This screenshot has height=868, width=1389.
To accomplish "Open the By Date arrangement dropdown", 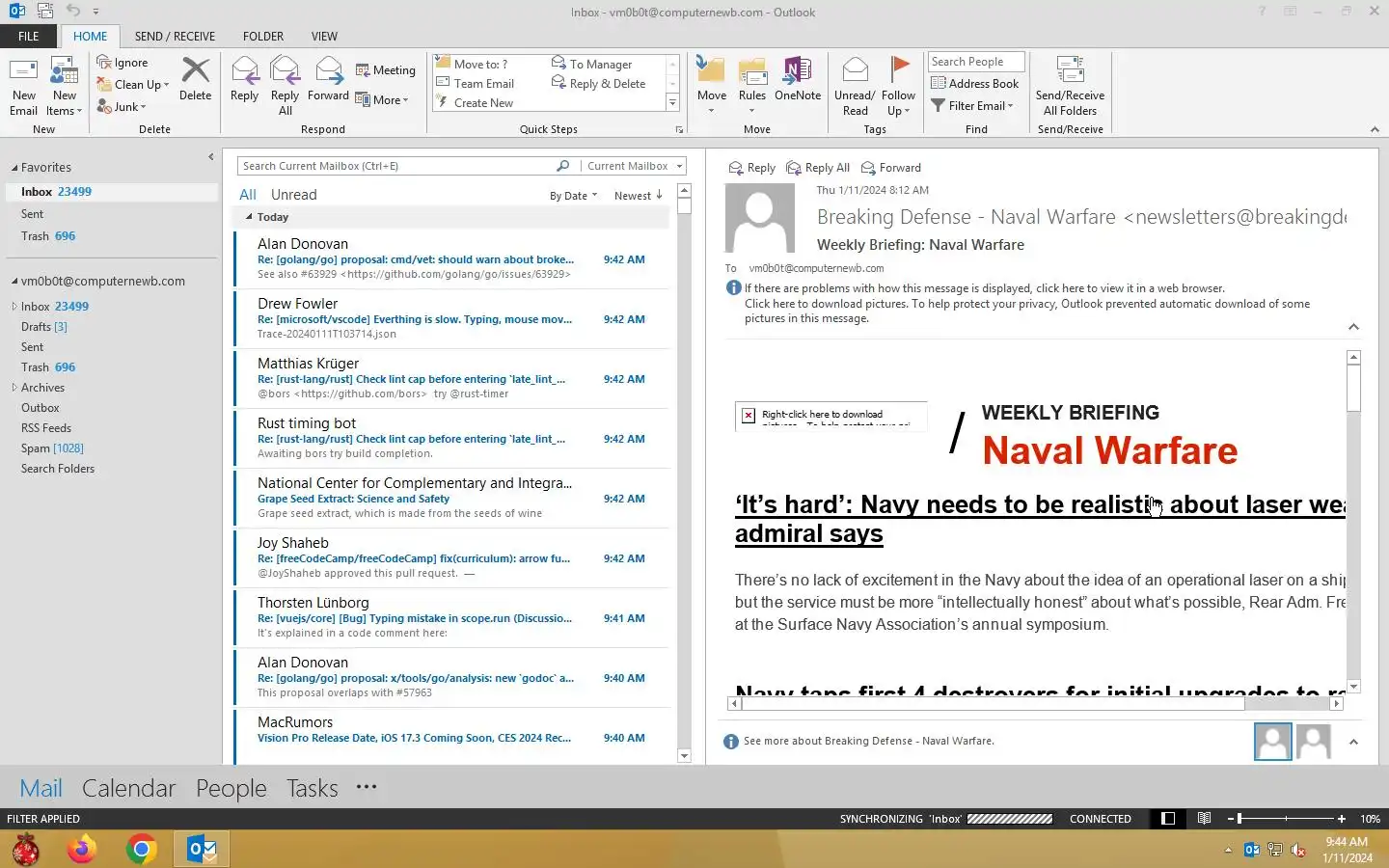I will [x=573, y=196].
